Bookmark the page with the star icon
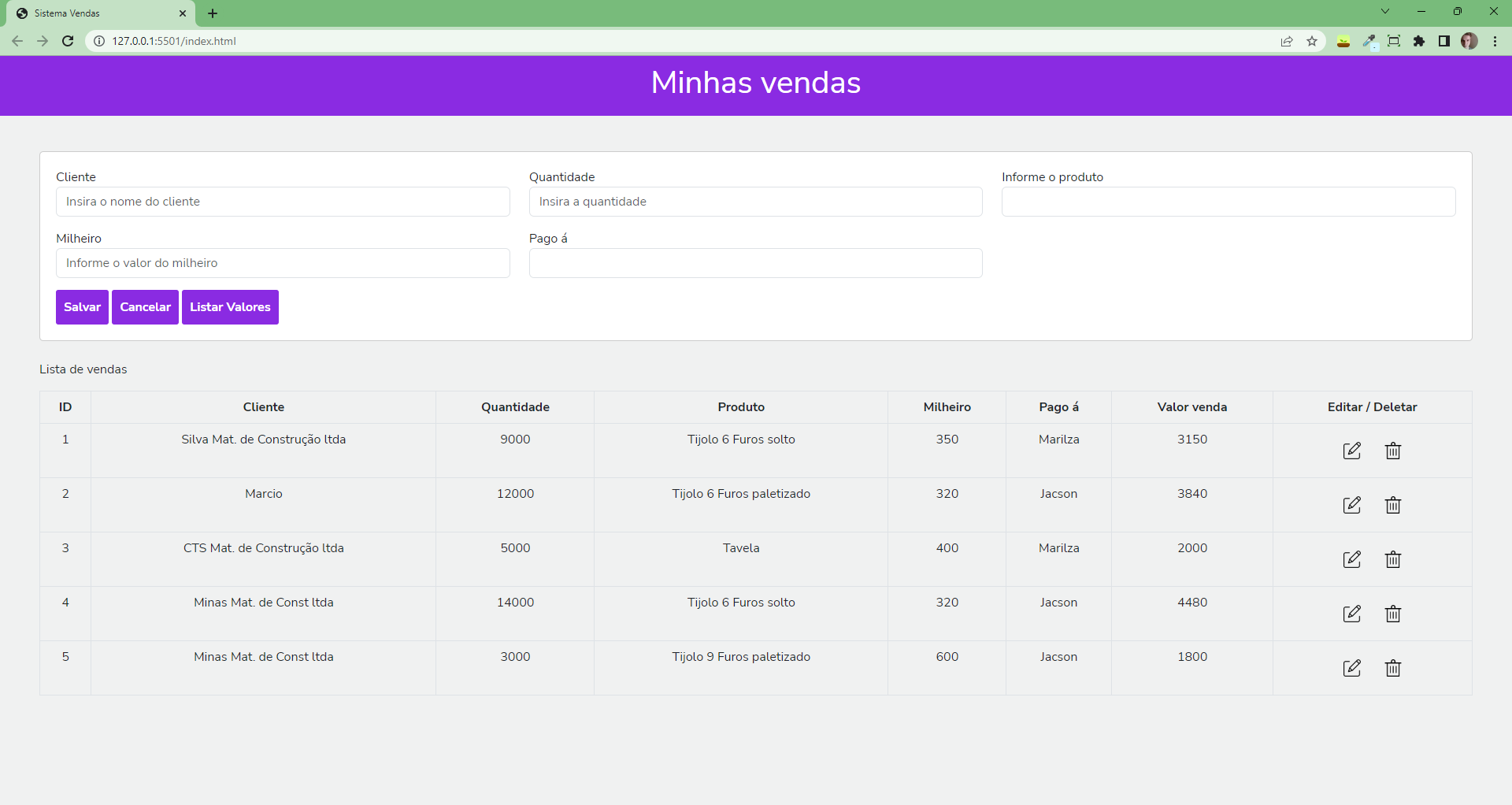Screen dimensions: 1512x805 (x=1312, y=41)
